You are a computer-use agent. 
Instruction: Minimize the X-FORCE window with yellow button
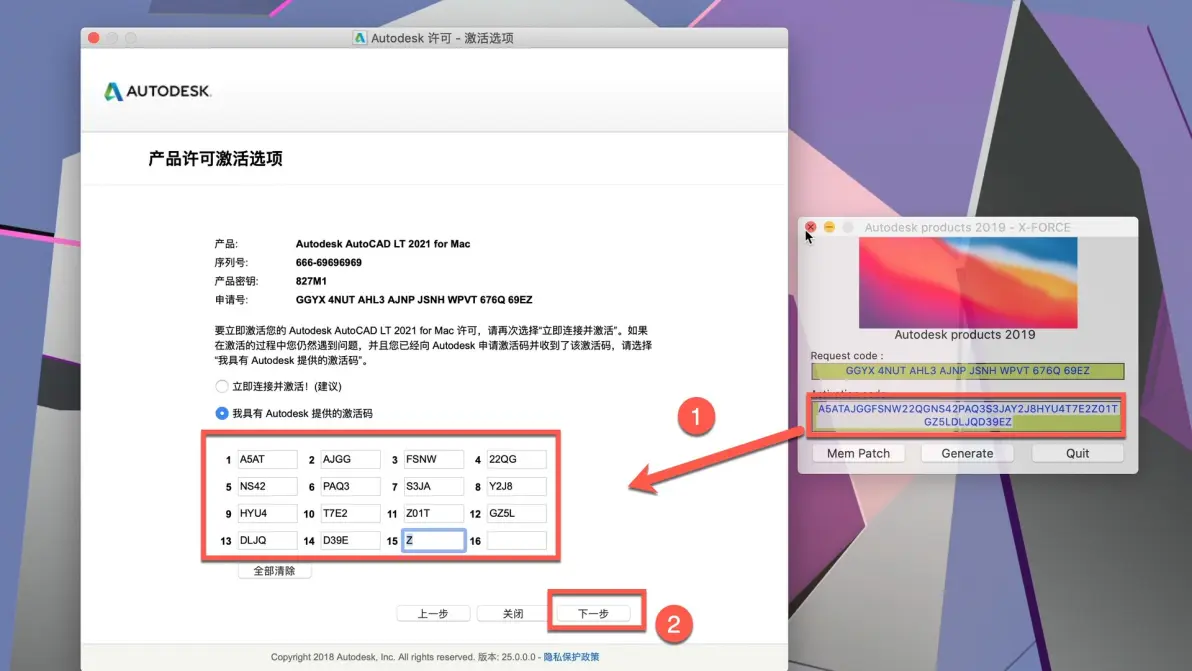(829, 227)
